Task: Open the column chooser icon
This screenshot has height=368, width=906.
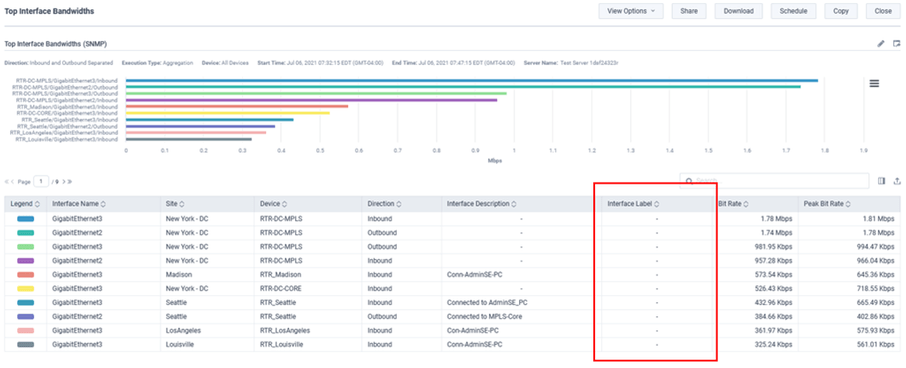Action: point(881,181)
